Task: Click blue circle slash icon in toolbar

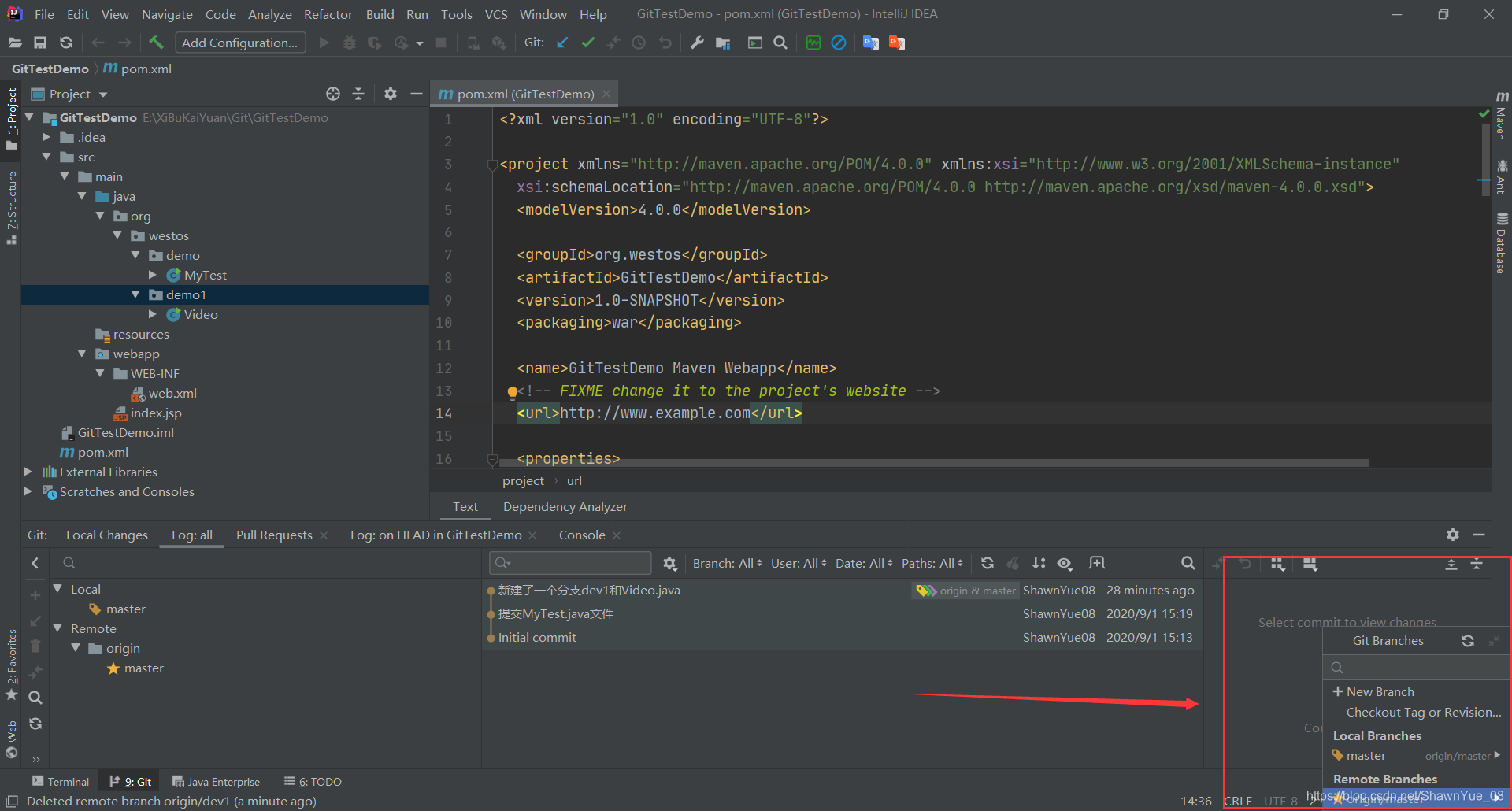Action: pyautogui.click(x=839, y=43)
